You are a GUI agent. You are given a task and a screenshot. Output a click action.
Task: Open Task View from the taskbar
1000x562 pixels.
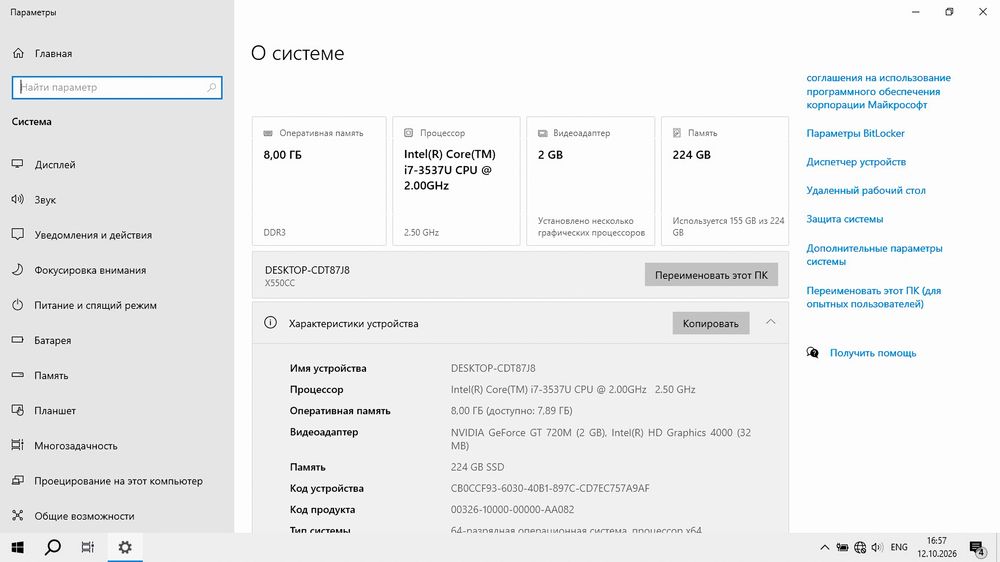[88, 547]
